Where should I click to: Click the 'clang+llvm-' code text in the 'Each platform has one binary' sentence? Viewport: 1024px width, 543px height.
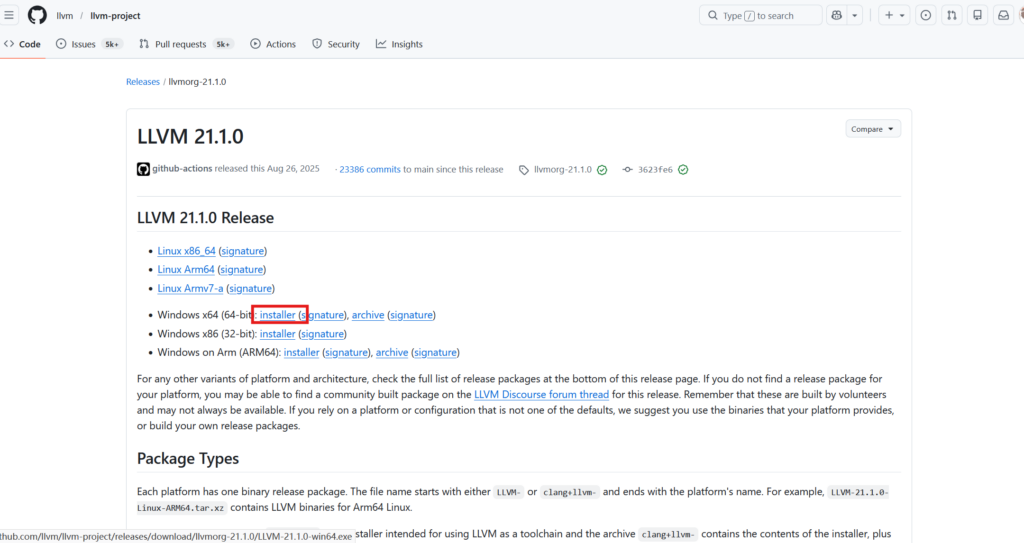[x=569, y=492]
